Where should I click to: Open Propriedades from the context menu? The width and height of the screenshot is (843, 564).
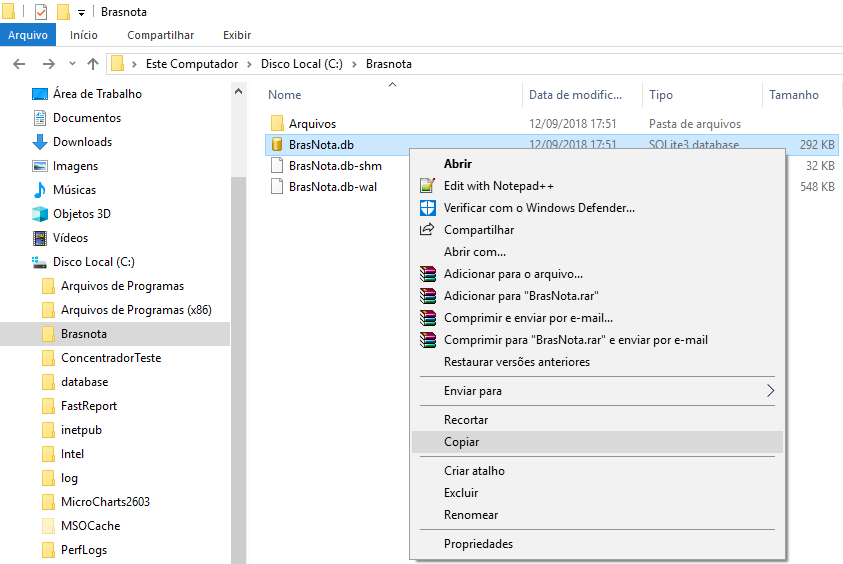click(597, 544)
